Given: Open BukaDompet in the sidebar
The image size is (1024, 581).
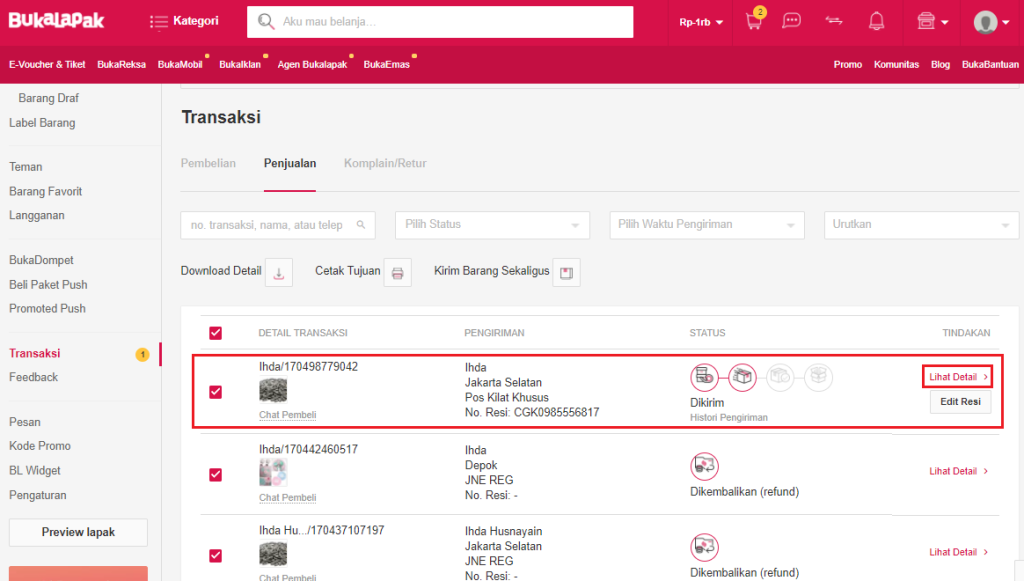Looking at the screenshot, I should point(41,260).
